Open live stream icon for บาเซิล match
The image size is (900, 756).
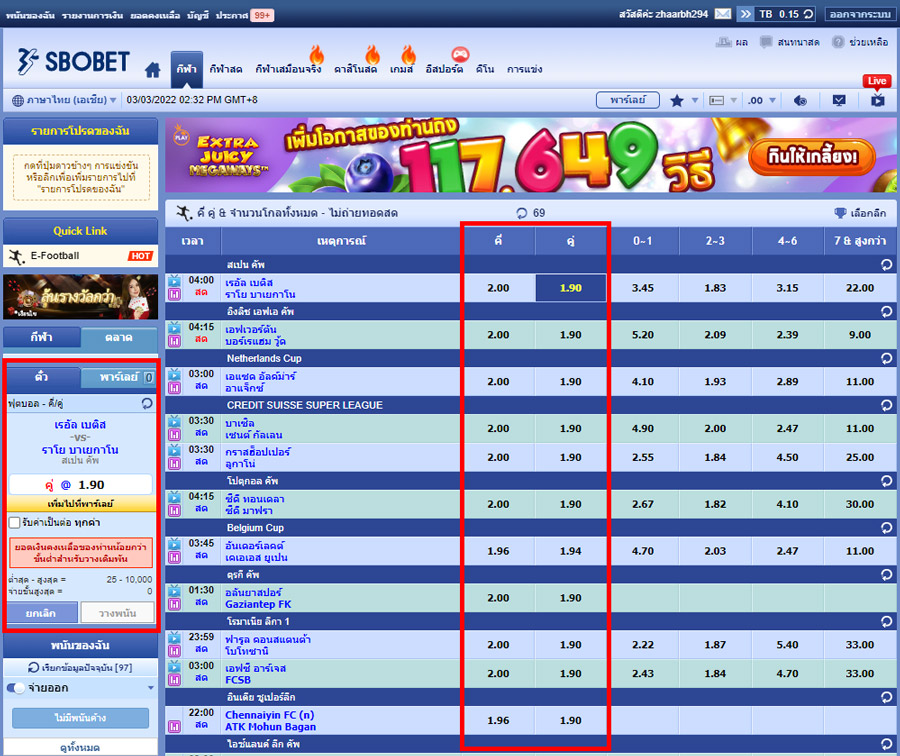pos(174,421)
